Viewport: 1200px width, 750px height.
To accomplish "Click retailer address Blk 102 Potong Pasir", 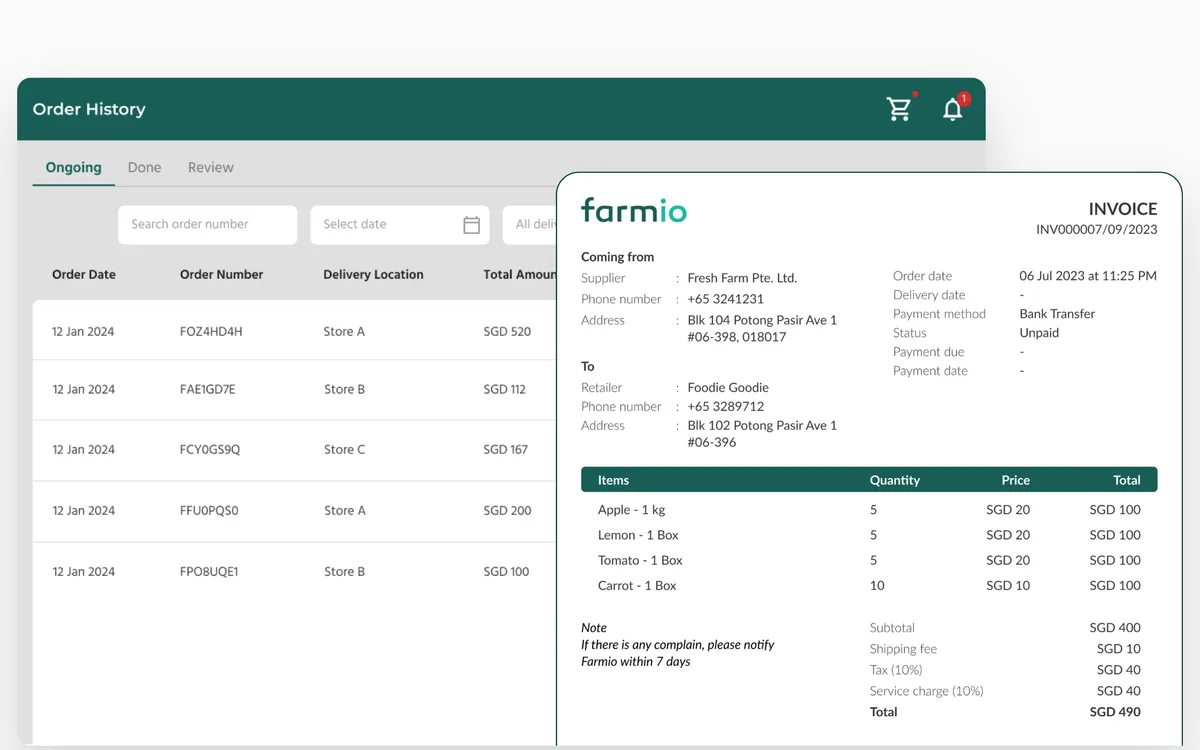I will (x=762, y=433).
